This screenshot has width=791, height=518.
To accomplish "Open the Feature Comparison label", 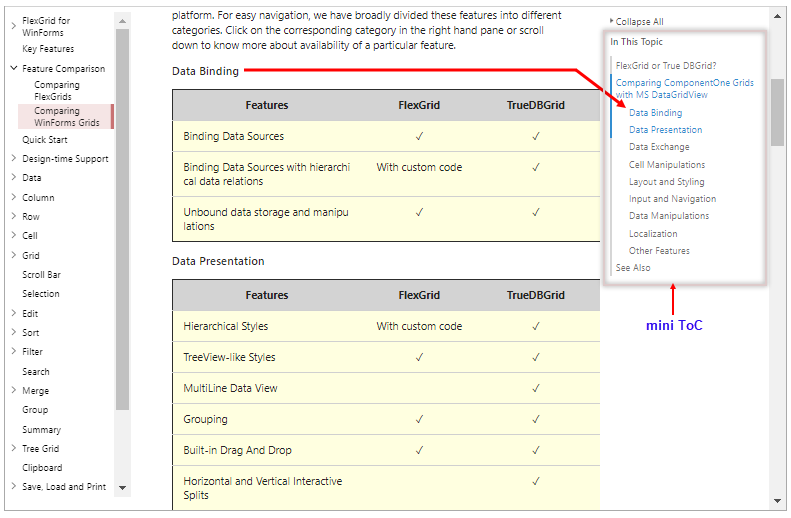I will point(64,69).
